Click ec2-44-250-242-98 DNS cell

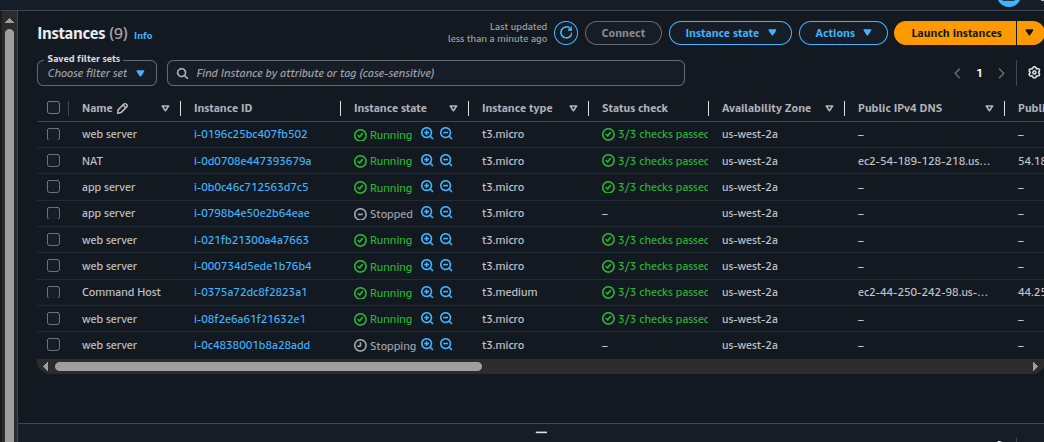point(923,292)
